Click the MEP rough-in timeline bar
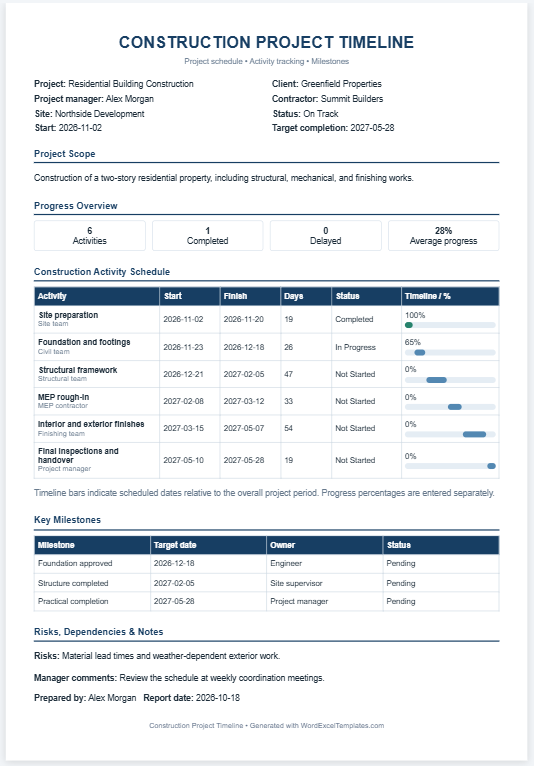Image resolution: width=534 pixels, height=766 pixels. click(455, 406)
